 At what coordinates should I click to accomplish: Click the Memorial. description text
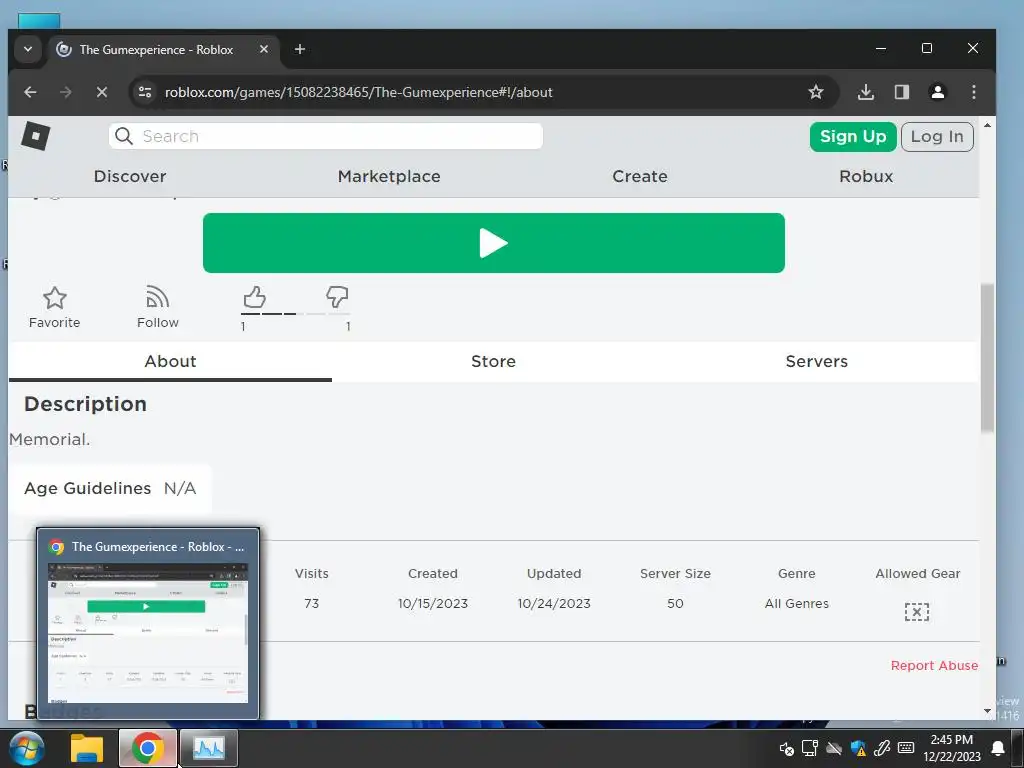pyautogui.click(x=50, y=440)
